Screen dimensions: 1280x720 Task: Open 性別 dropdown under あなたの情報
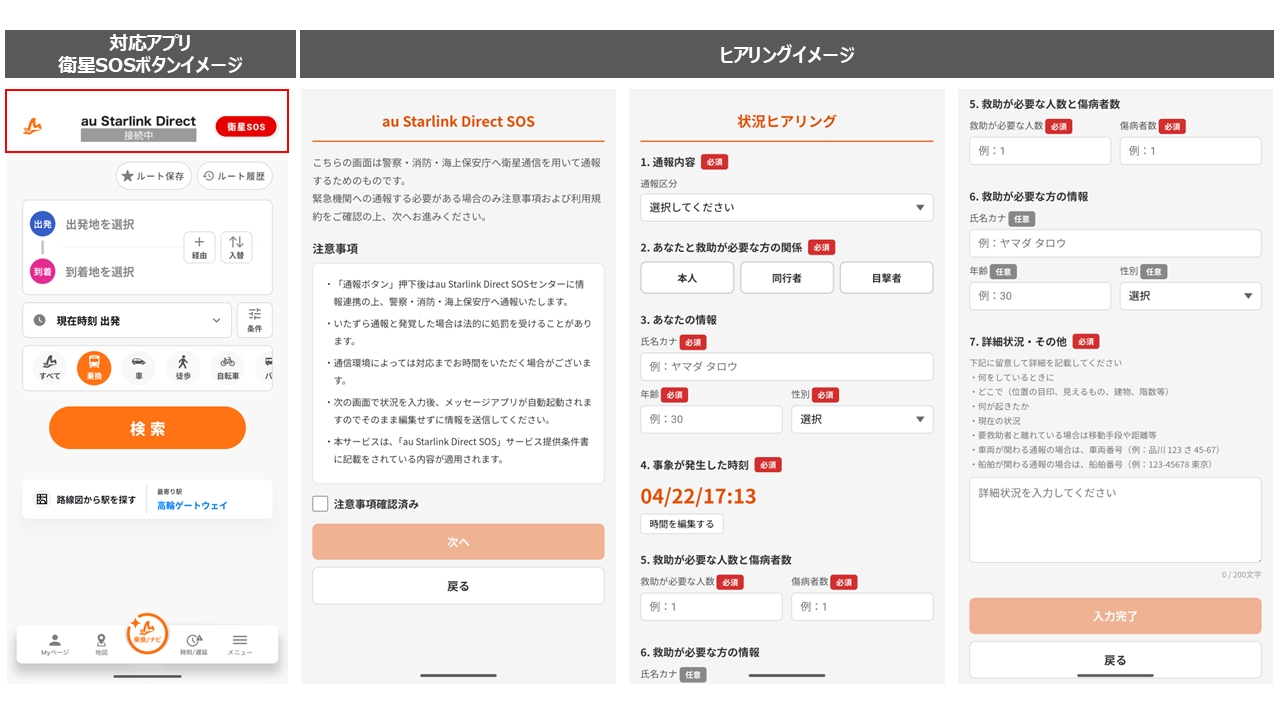pos(861,419)
